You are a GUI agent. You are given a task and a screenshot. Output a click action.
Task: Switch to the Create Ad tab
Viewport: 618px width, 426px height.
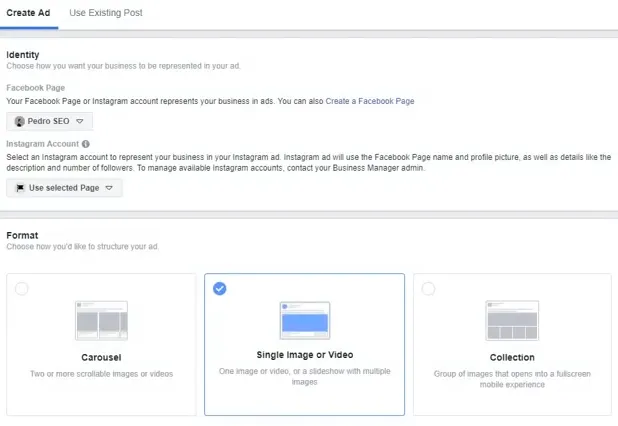[28, 13]
